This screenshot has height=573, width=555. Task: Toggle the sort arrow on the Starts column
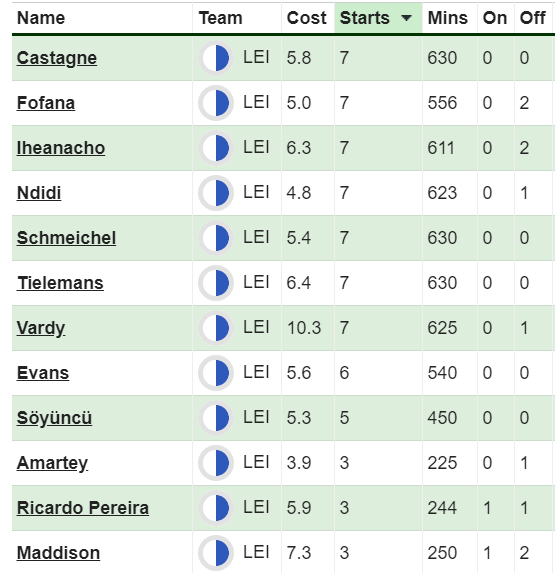[406, 18]
